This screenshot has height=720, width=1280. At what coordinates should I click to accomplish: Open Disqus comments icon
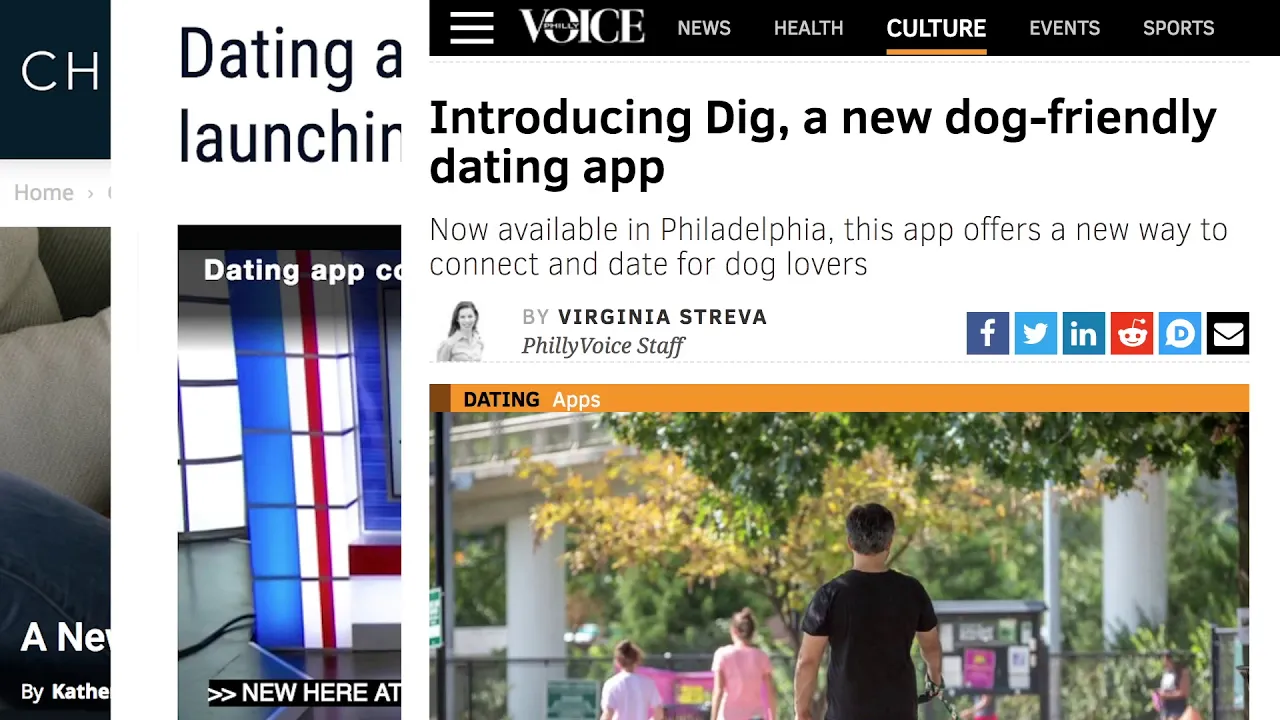pos(1179,333)
